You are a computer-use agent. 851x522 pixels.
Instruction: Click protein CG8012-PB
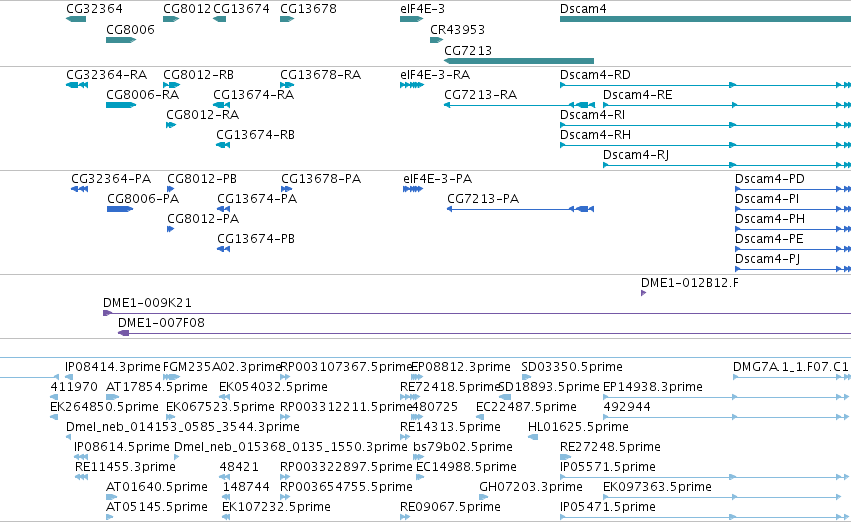coord(202,179)
